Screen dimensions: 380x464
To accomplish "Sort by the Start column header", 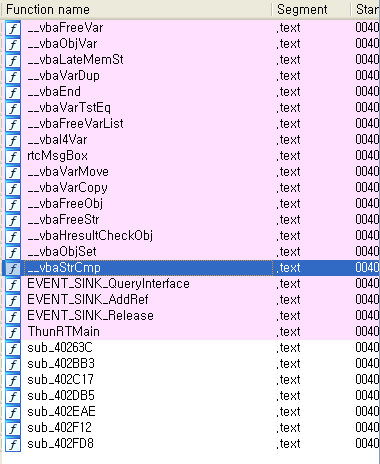I will coord(366,9).
